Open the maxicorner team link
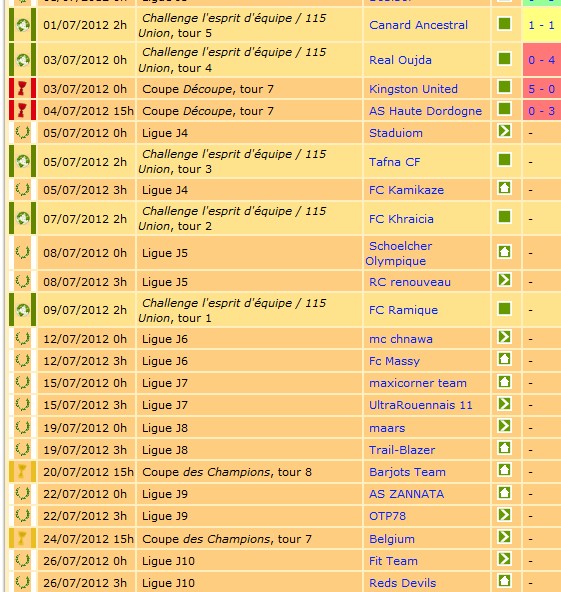This screenshot has width=561, height=592. [x=418, y=383]
